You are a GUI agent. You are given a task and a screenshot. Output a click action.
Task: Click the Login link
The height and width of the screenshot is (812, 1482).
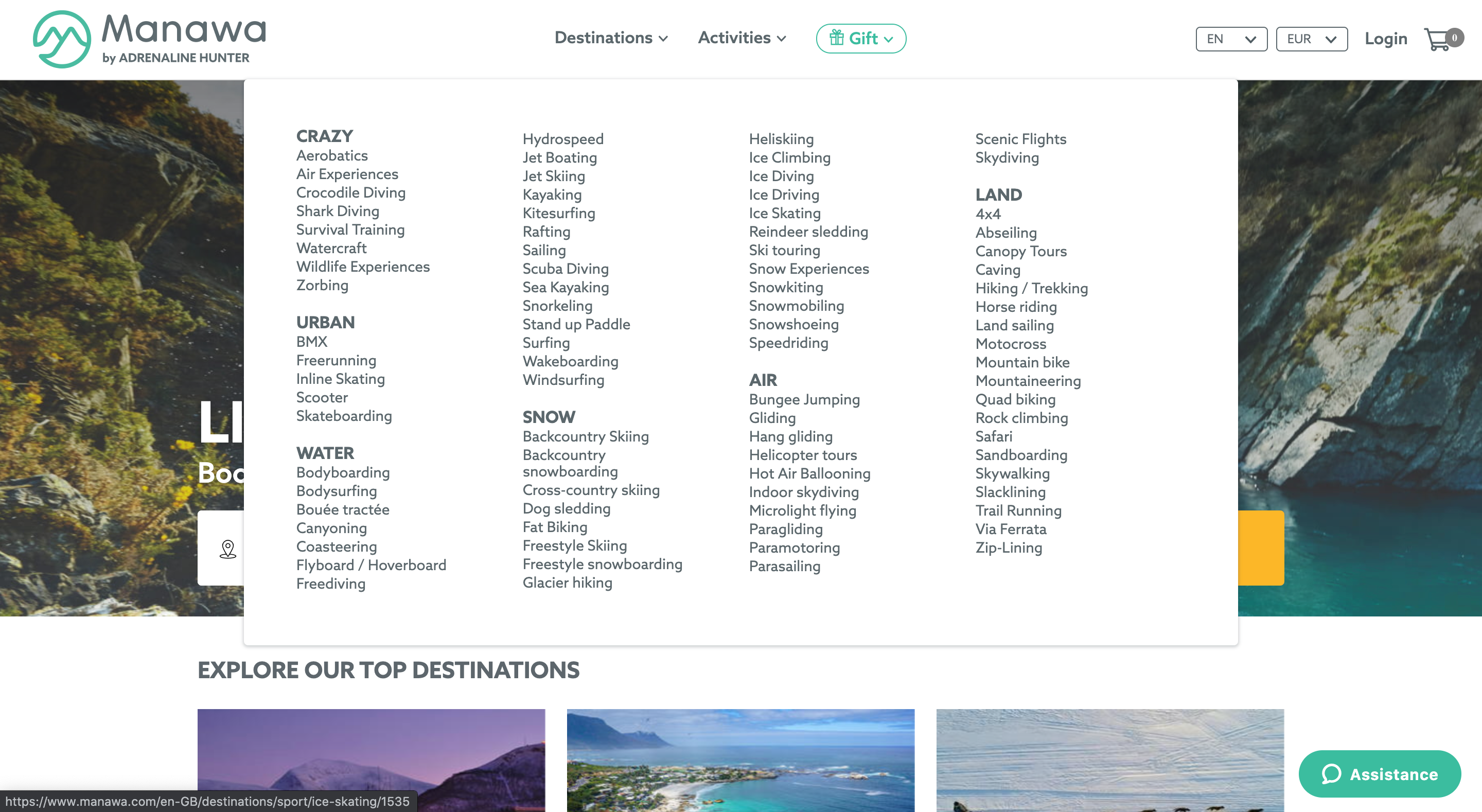1386,39
